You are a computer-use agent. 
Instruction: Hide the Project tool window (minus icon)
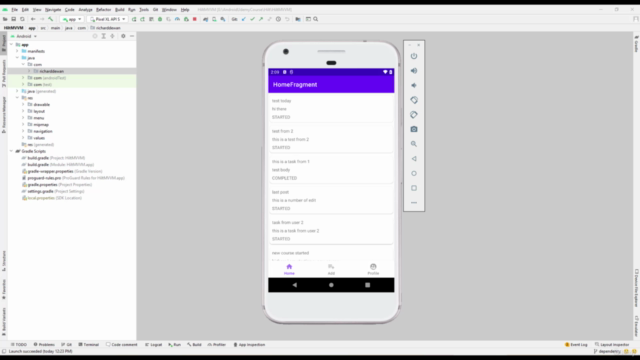pos(132,36)
